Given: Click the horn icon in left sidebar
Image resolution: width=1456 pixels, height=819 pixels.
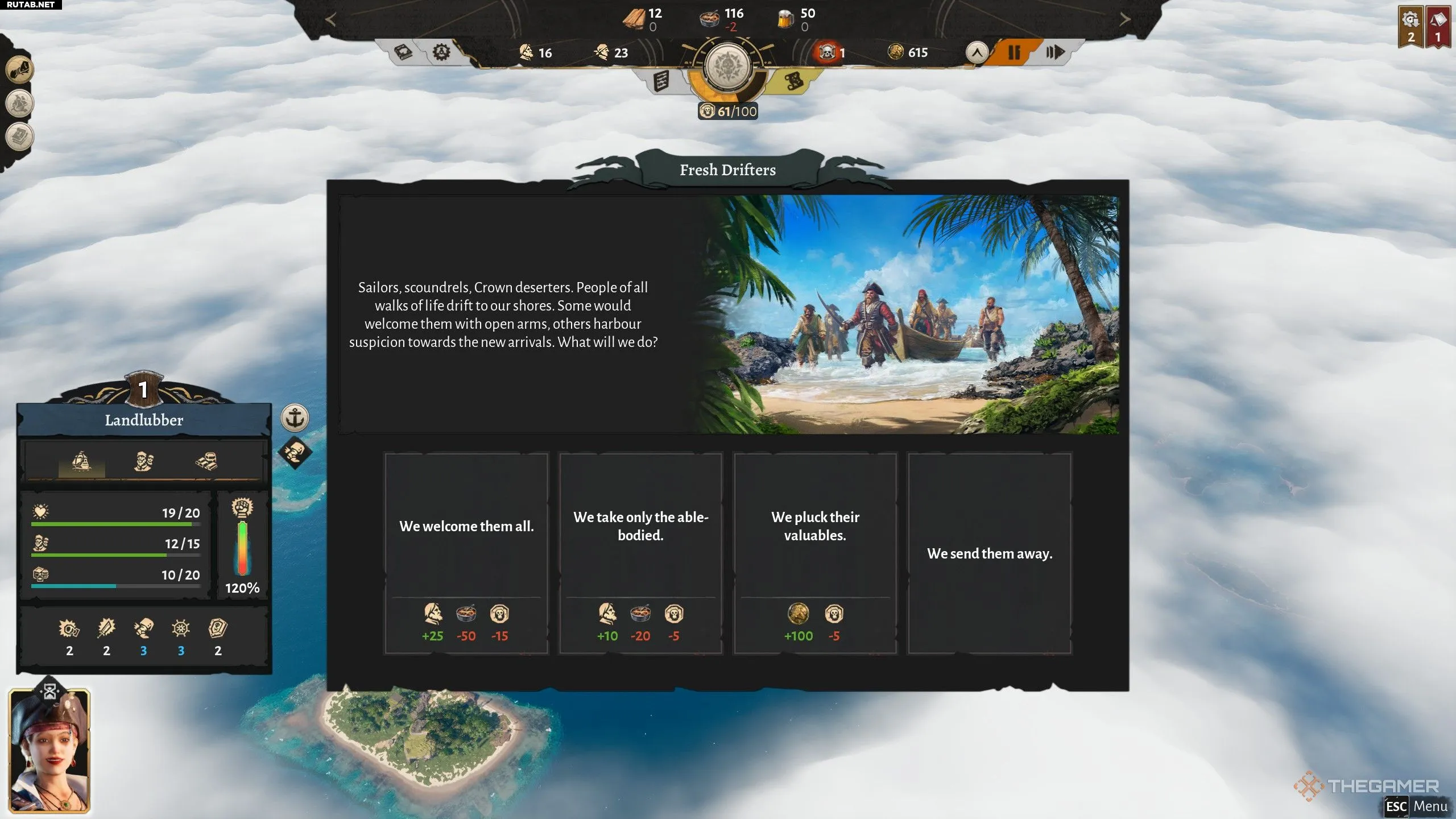Looking at the screenshot, I should coord(20,70).
